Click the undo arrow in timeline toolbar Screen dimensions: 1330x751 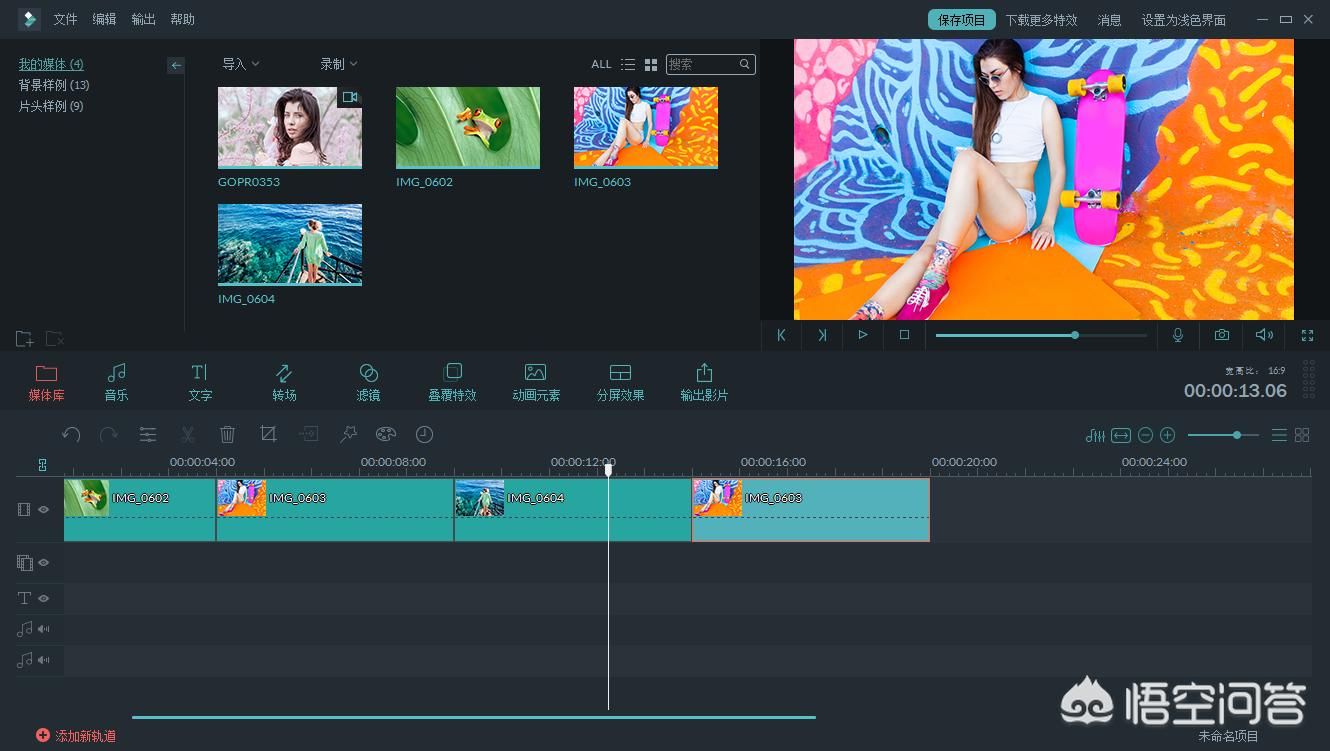point(71,434)
